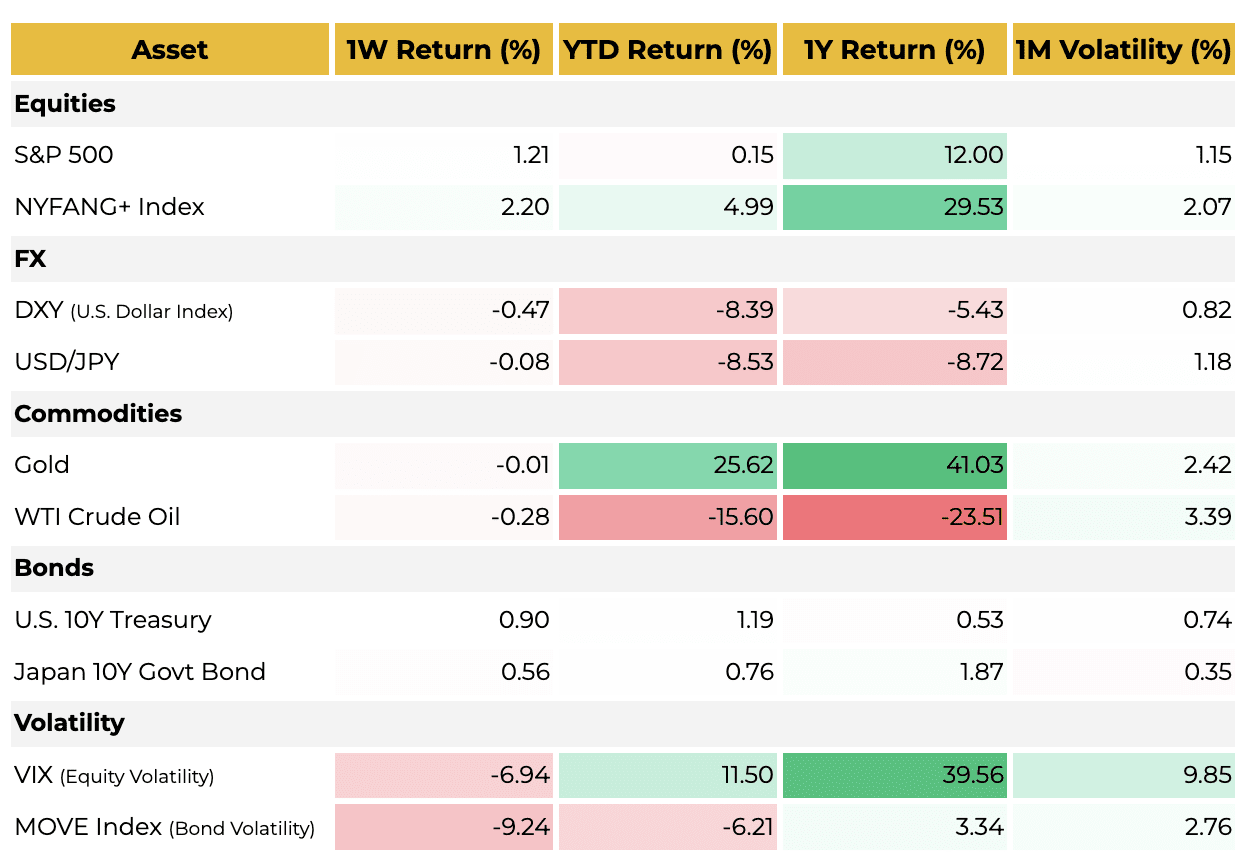Select the MOVE Index 1W return -9.24
This screenshot has height=864, width=1248.
444,827
